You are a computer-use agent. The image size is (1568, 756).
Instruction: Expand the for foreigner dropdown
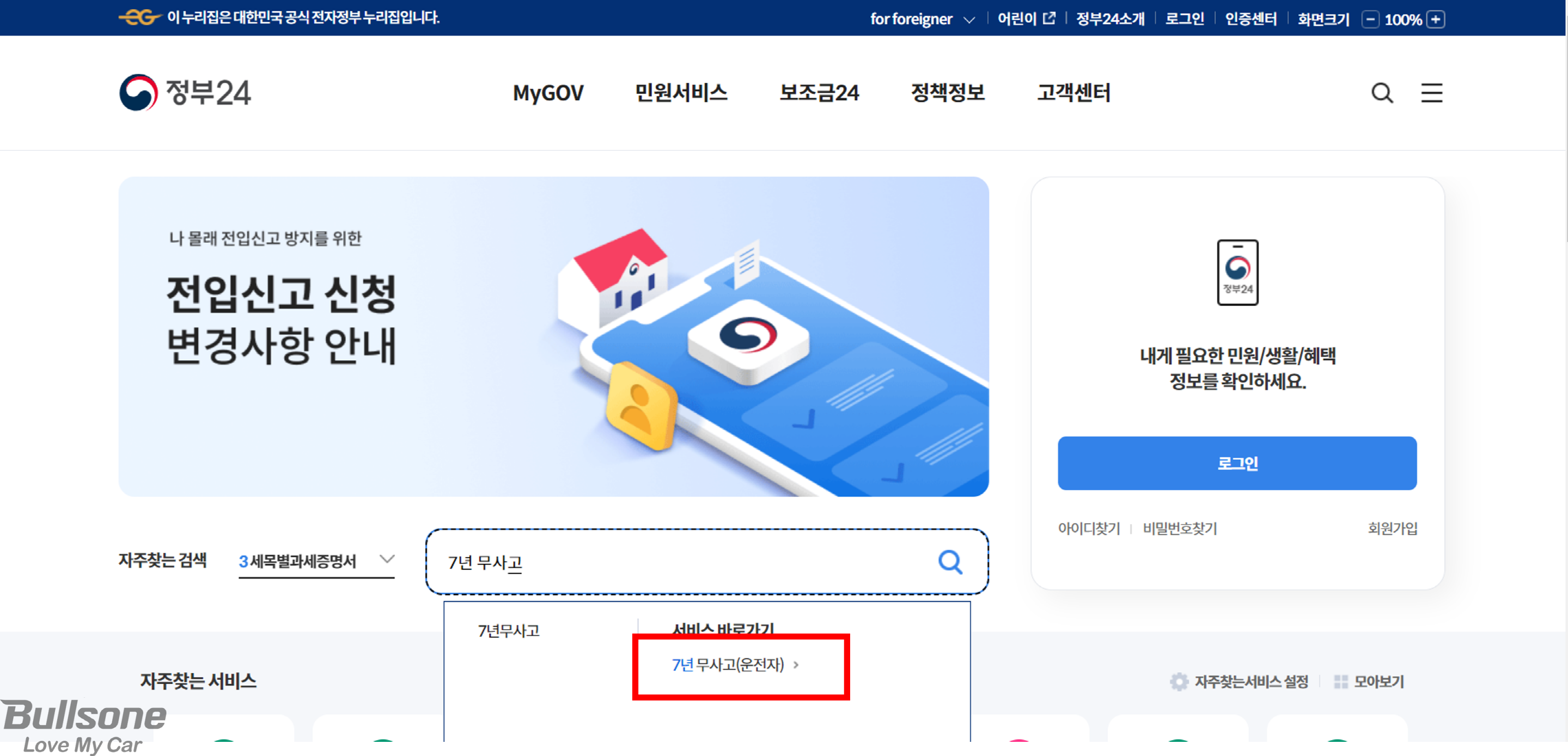923,19
